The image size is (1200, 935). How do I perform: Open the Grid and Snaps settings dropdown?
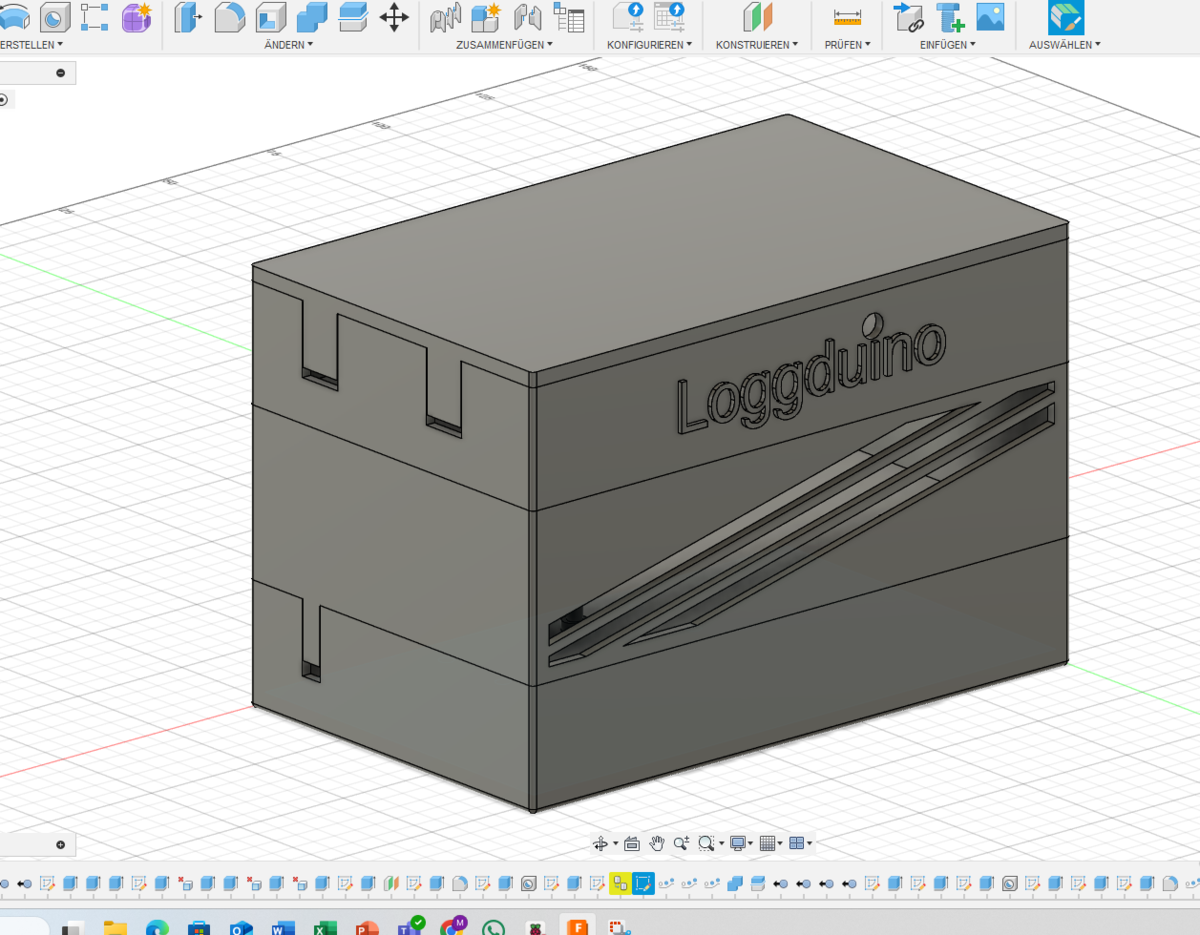[771, 843]
